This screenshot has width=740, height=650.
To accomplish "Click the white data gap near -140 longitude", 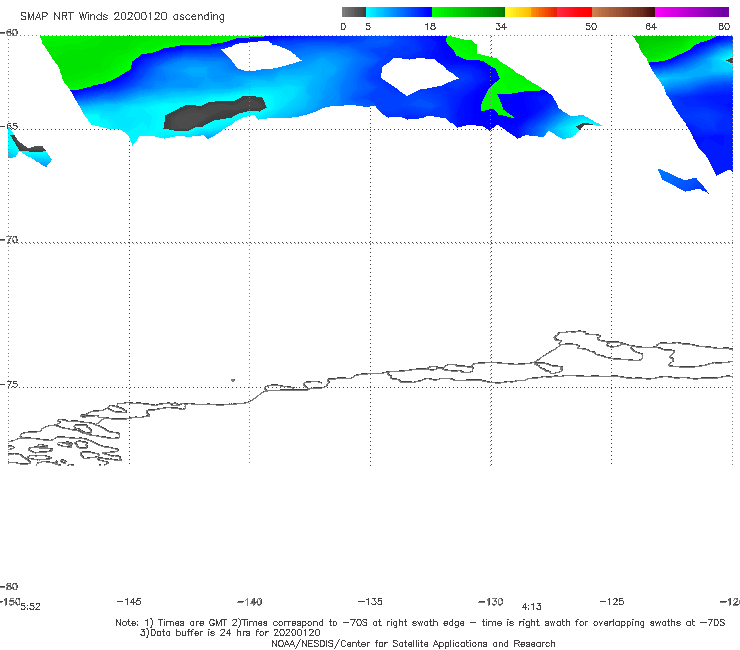I will pyautogui.click(x=261, y=55).
